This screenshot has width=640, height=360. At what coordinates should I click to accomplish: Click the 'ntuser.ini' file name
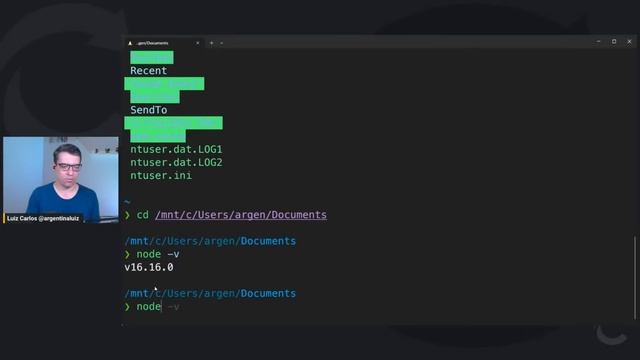pos(161,176)
